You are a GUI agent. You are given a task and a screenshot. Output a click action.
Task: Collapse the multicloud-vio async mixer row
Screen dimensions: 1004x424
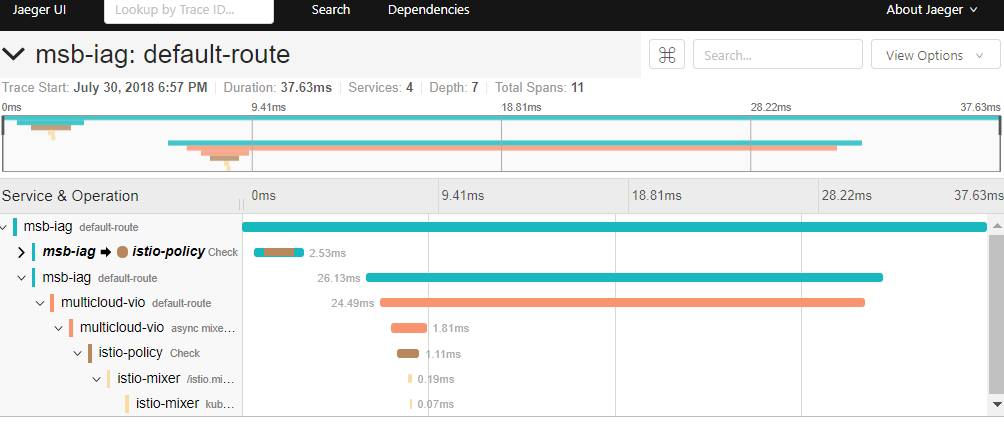[x=59, y=328]
